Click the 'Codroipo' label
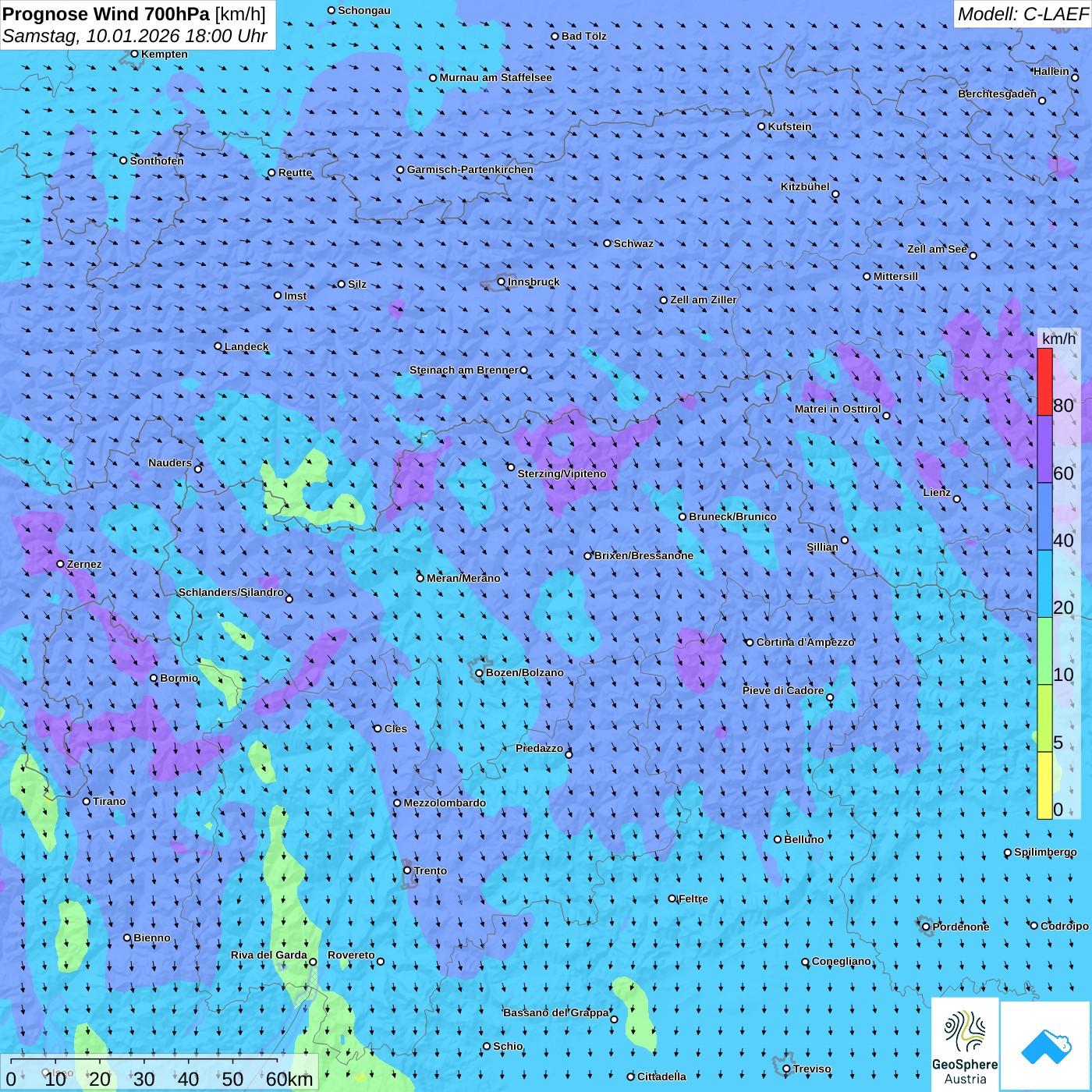The width and height of the screenshot is (1092, 1092). click(x=1065, y=926)
